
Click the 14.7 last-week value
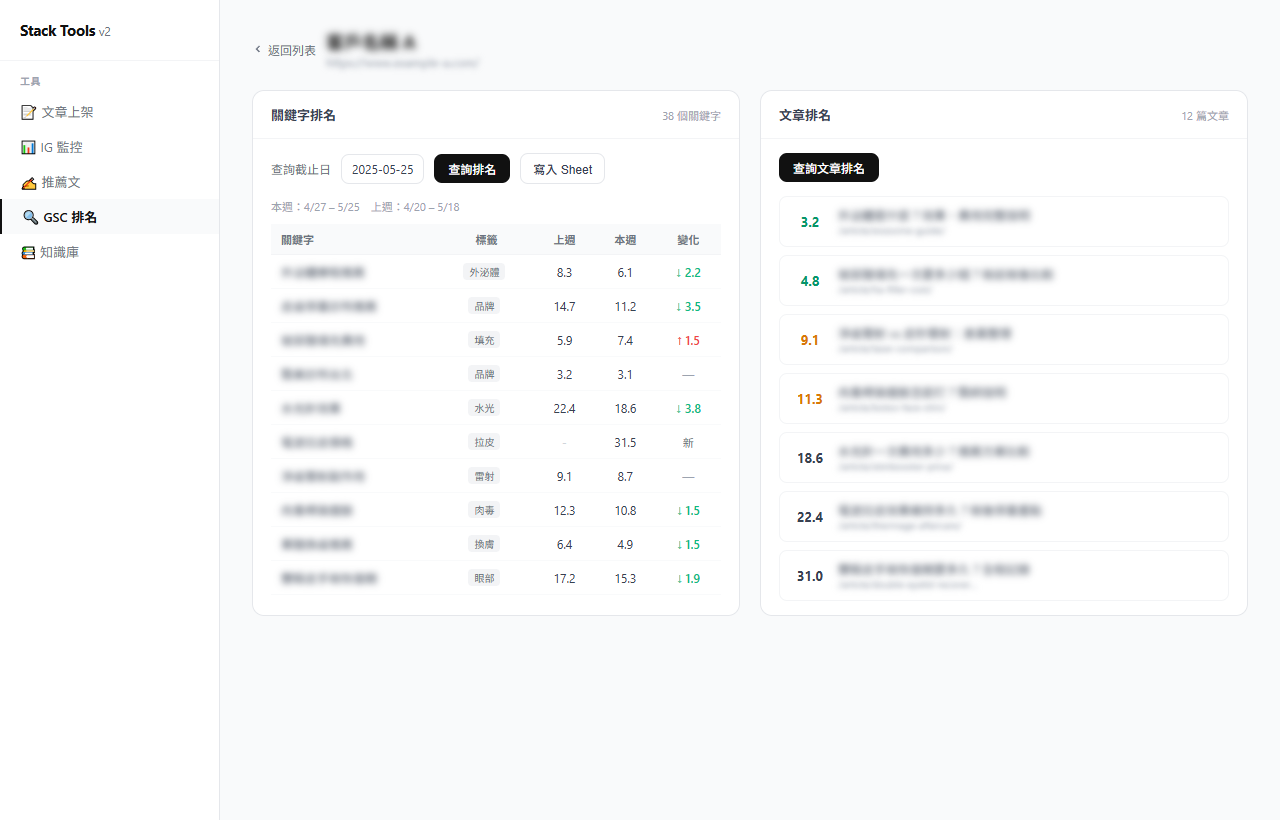564,306
